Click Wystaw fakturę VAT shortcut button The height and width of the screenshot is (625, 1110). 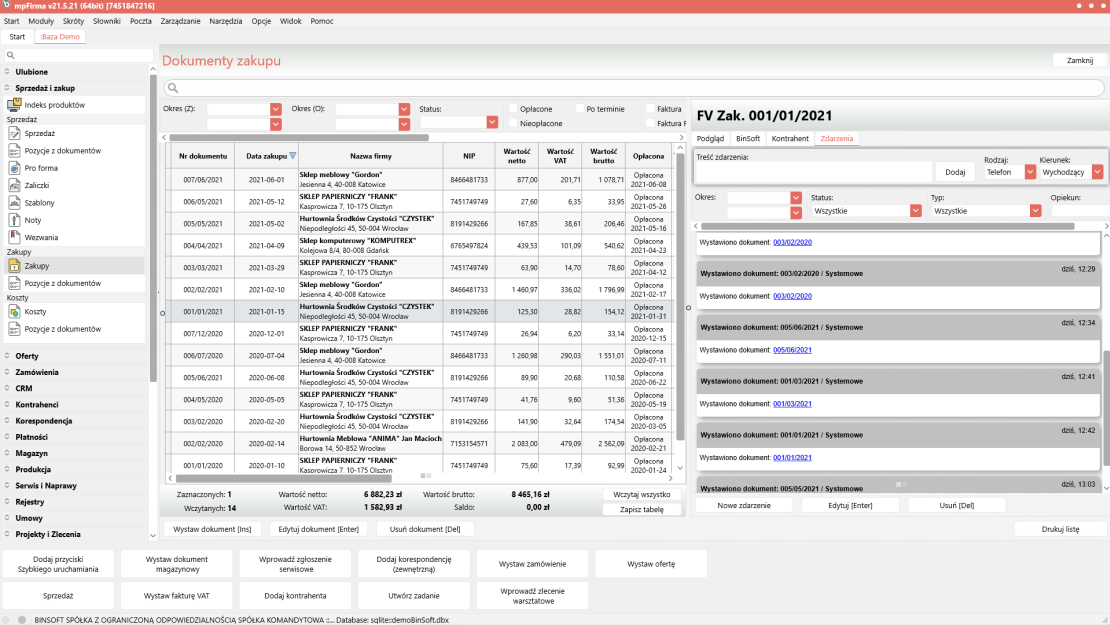[176, 596]
